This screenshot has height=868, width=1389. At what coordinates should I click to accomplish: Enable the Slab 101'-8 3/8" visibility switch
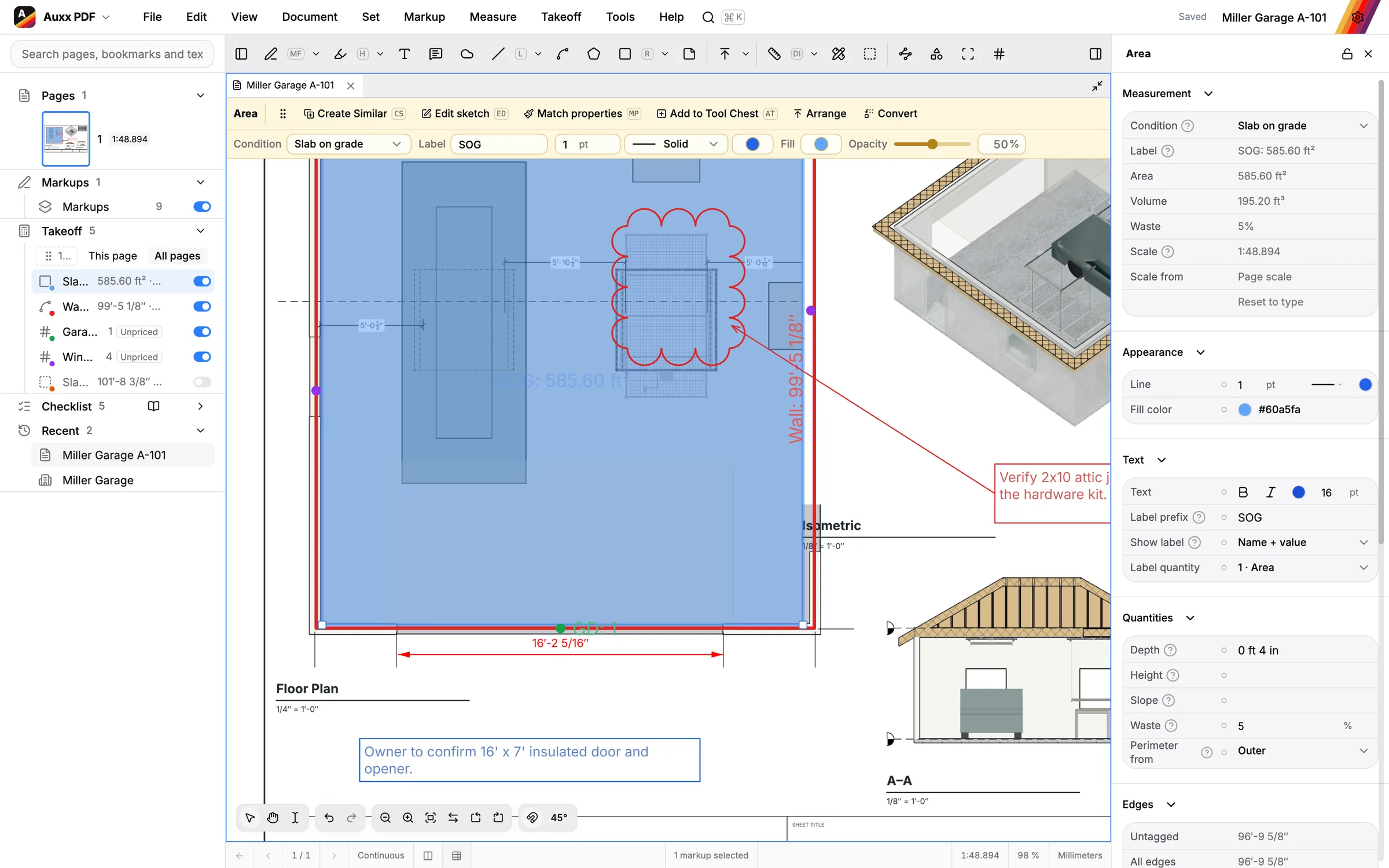(x=202, y=382)
